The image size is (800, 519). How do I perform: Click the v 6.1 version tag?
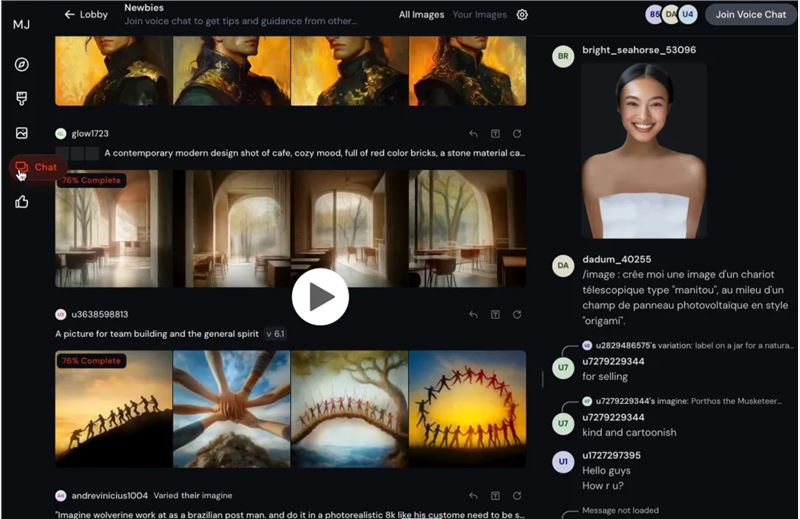point(276,334)
